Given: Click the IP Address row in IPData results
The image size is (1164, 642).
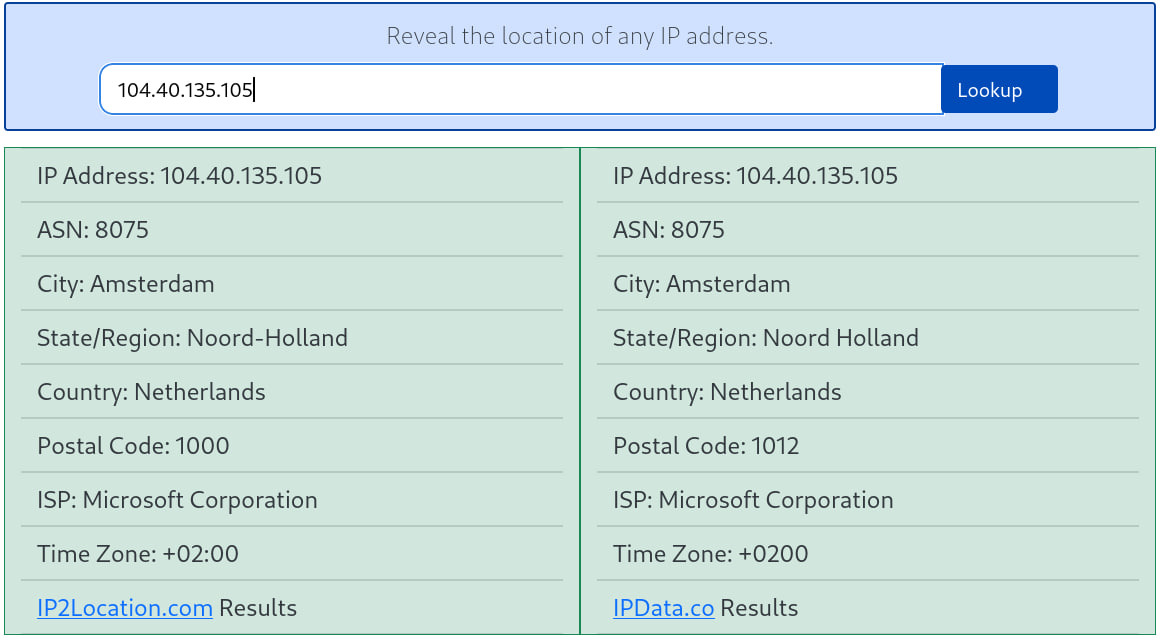Looking at the screenshot, I should pyautogui.click(x=755, y=176).
